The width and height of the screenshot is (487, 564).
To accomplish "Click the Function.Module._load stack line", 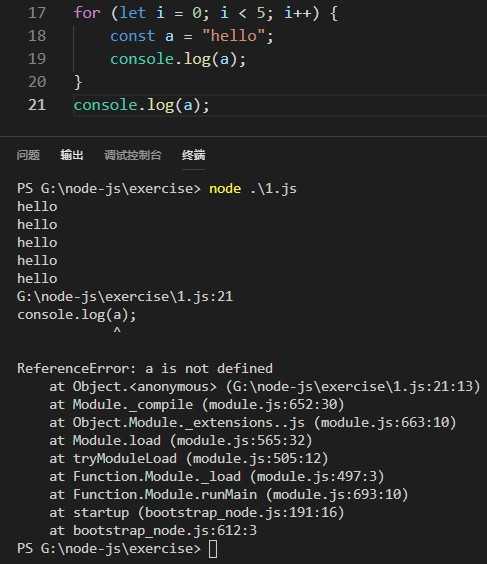I will (x=217, y=477).
